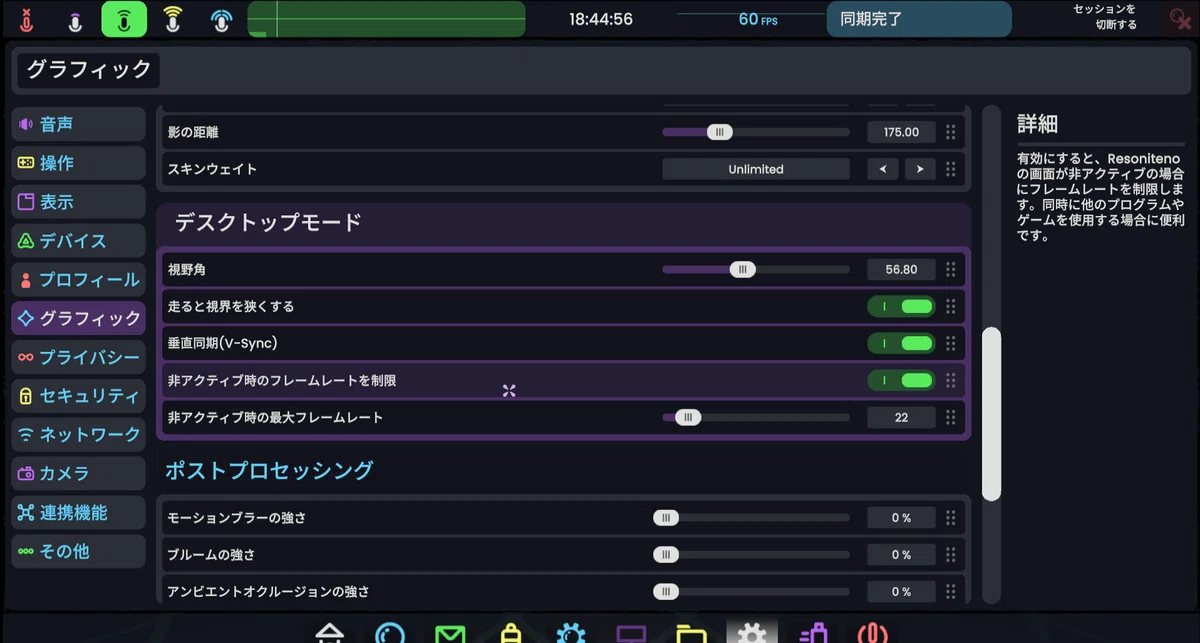Viewport: 1200px width, 643px height.
Task: Click the grip handle on 垂直同期(V-Sync) row
Action: [x=951, y=343]
